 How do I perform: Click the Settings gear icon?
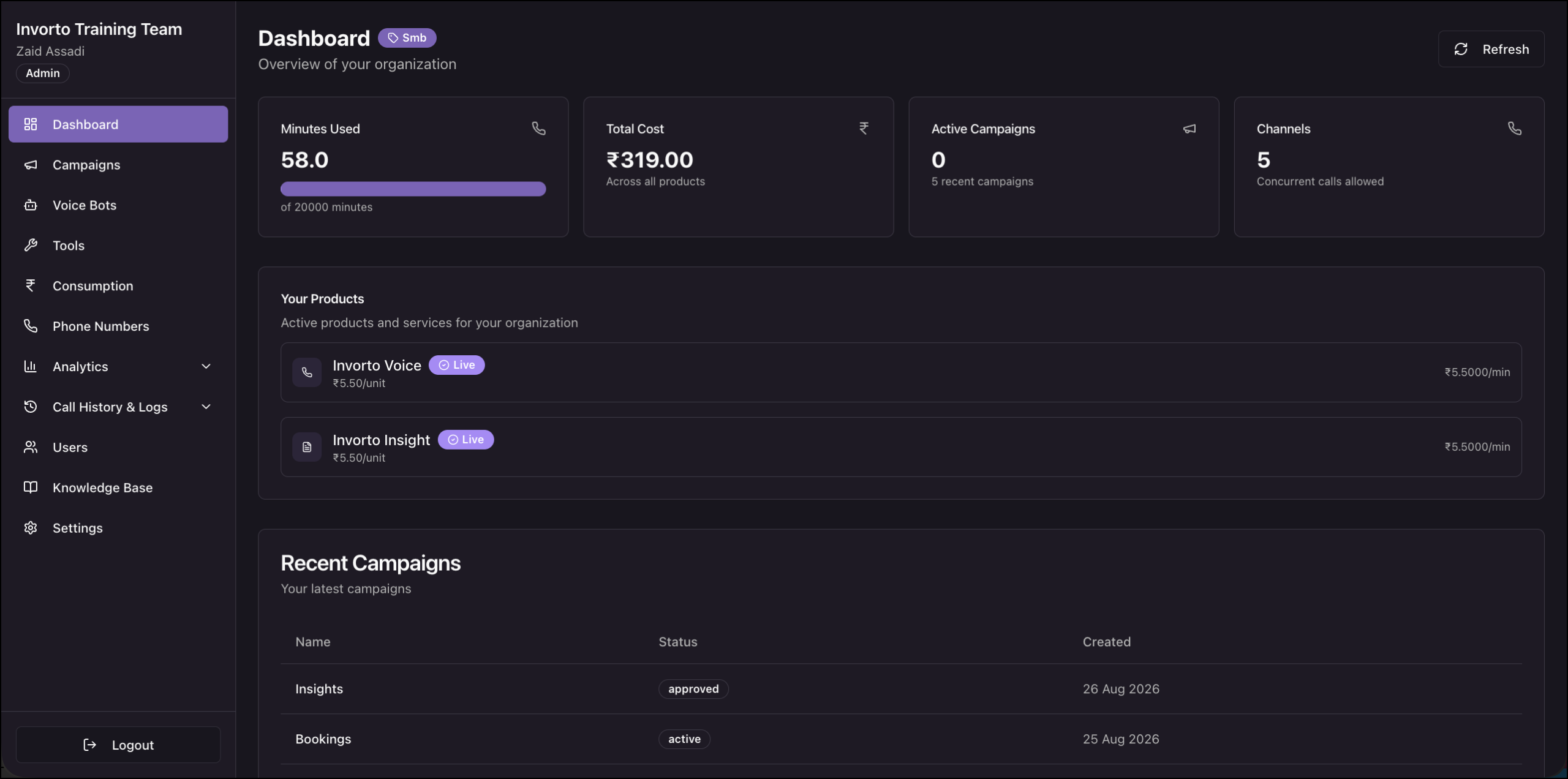(x=31, y=528)
